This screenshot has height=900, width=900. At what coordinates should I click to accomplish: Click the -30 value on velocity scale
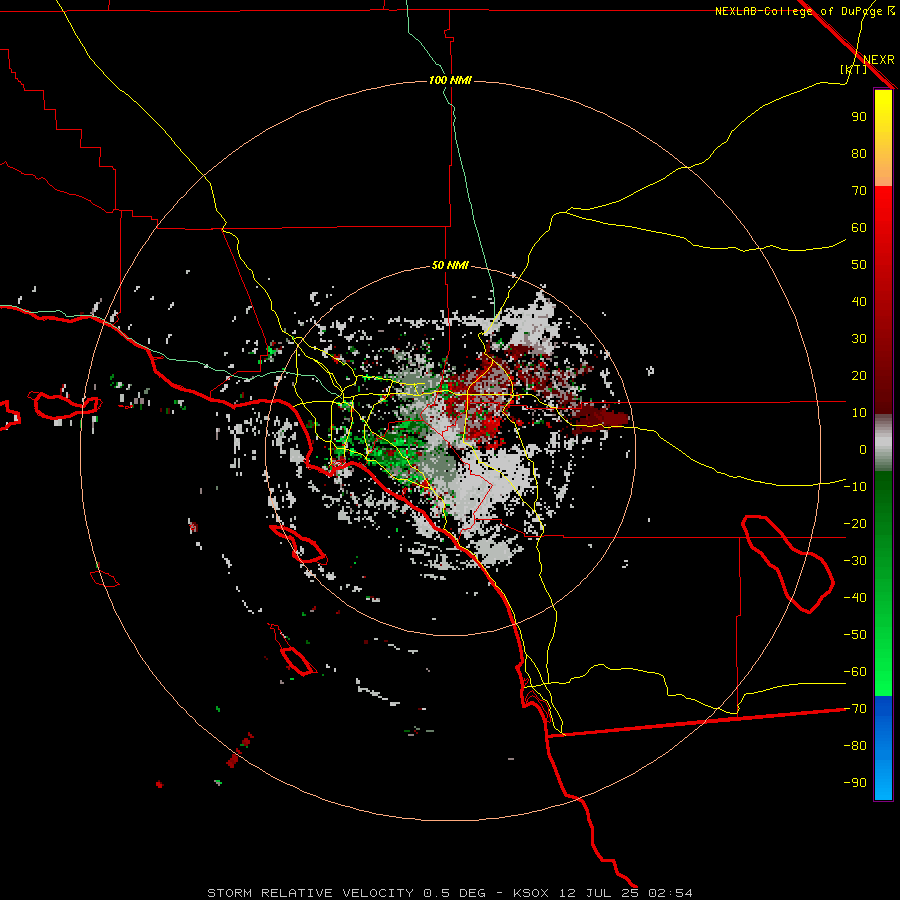click(855, 561)
